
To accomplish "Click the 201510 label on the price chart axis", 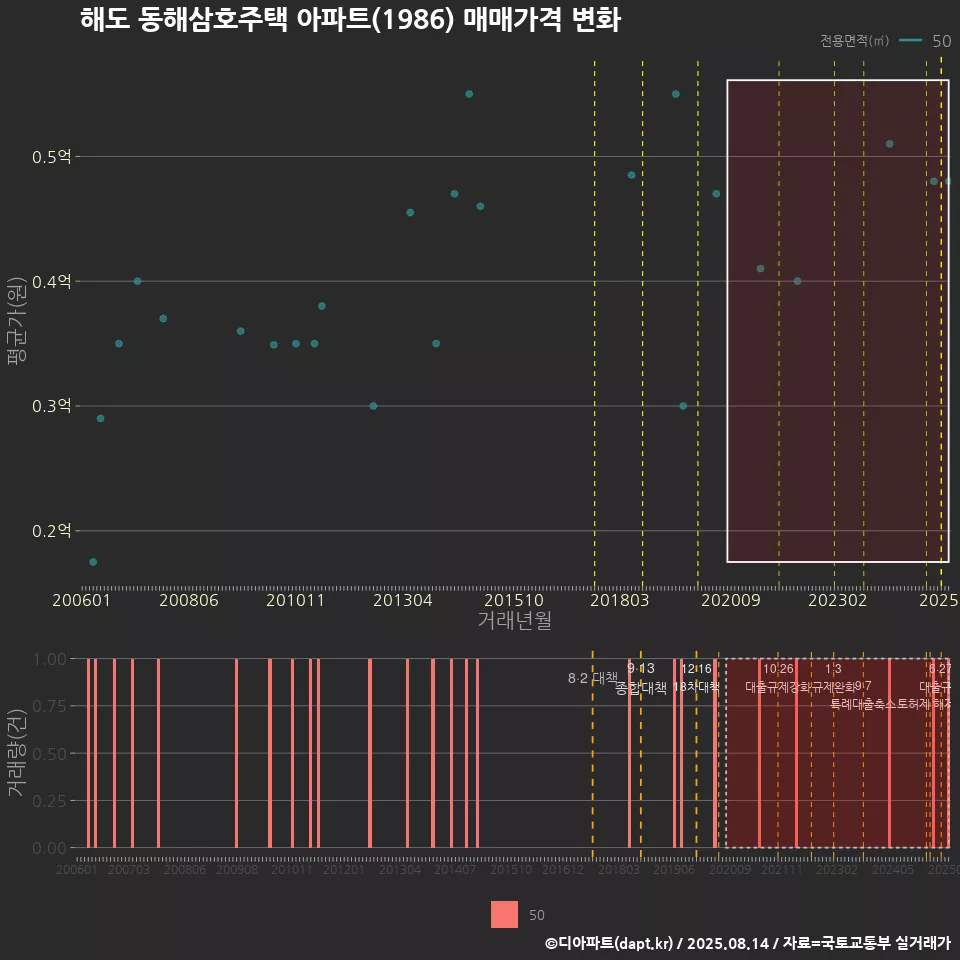I will point(514,600).
